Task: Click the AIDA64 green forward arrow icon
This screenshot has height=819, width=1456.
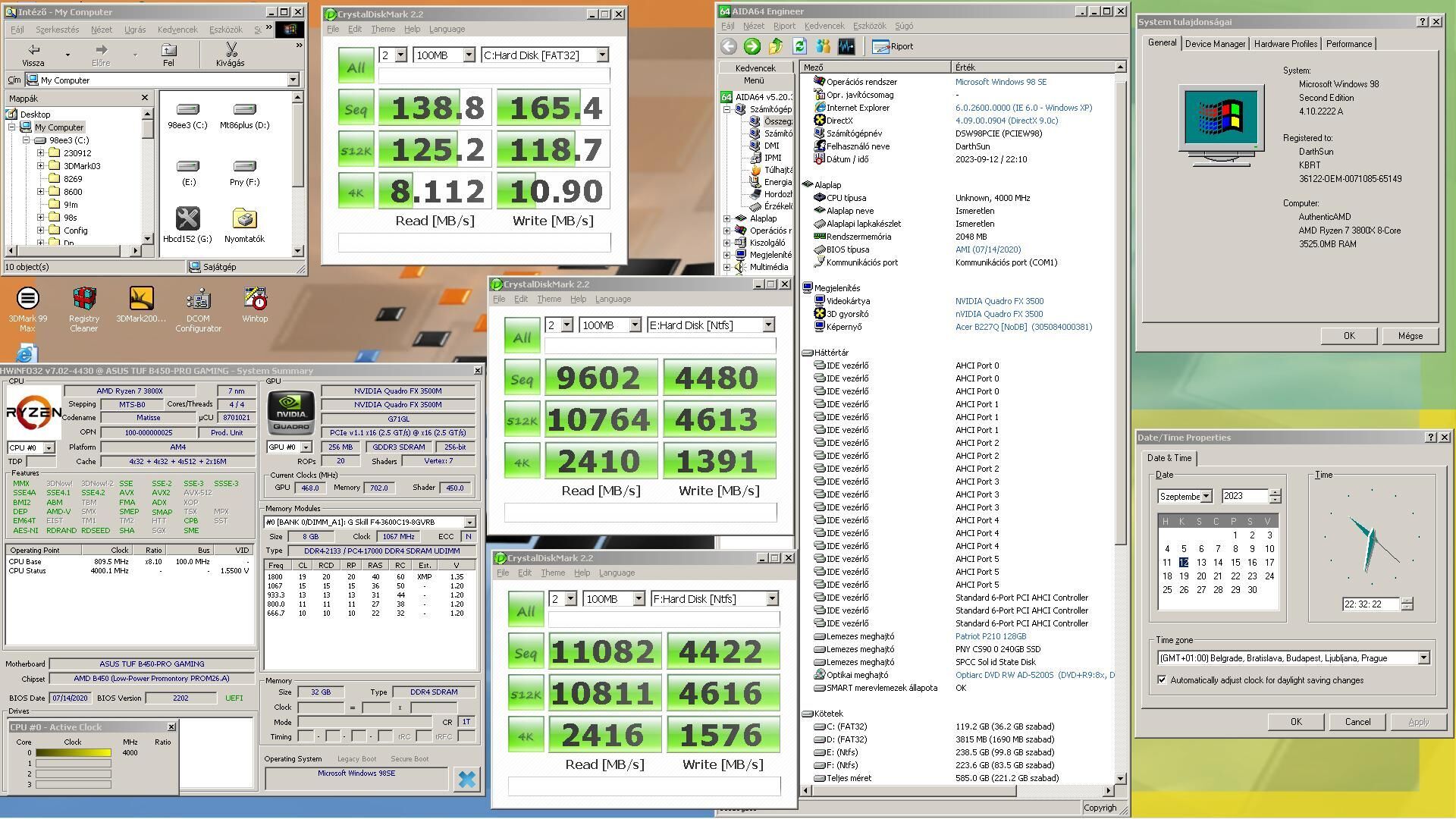Action: click(x=752, y=46)
